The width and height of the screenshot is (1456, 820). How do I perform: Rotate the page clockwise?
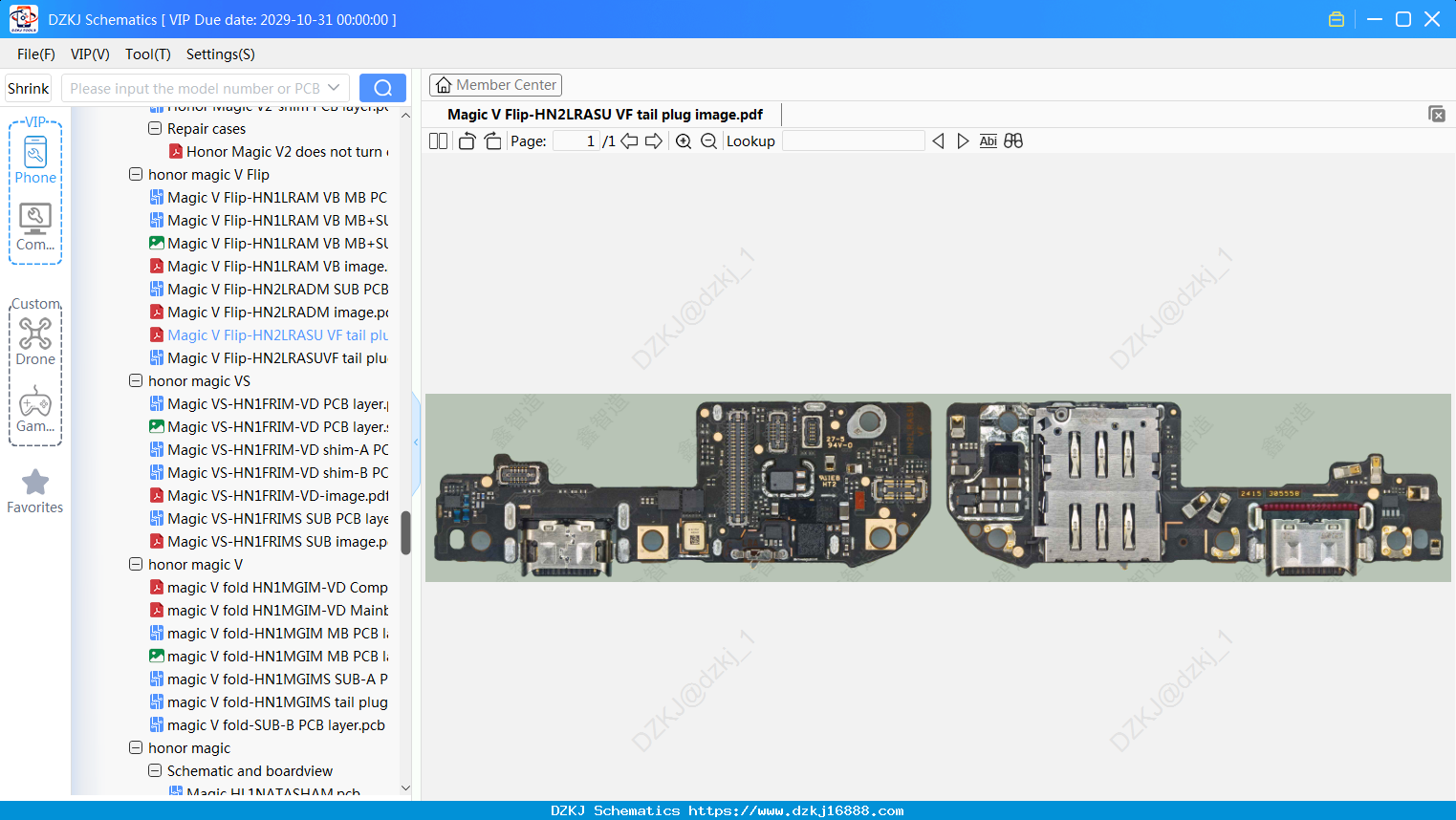(x=492, y=141)
